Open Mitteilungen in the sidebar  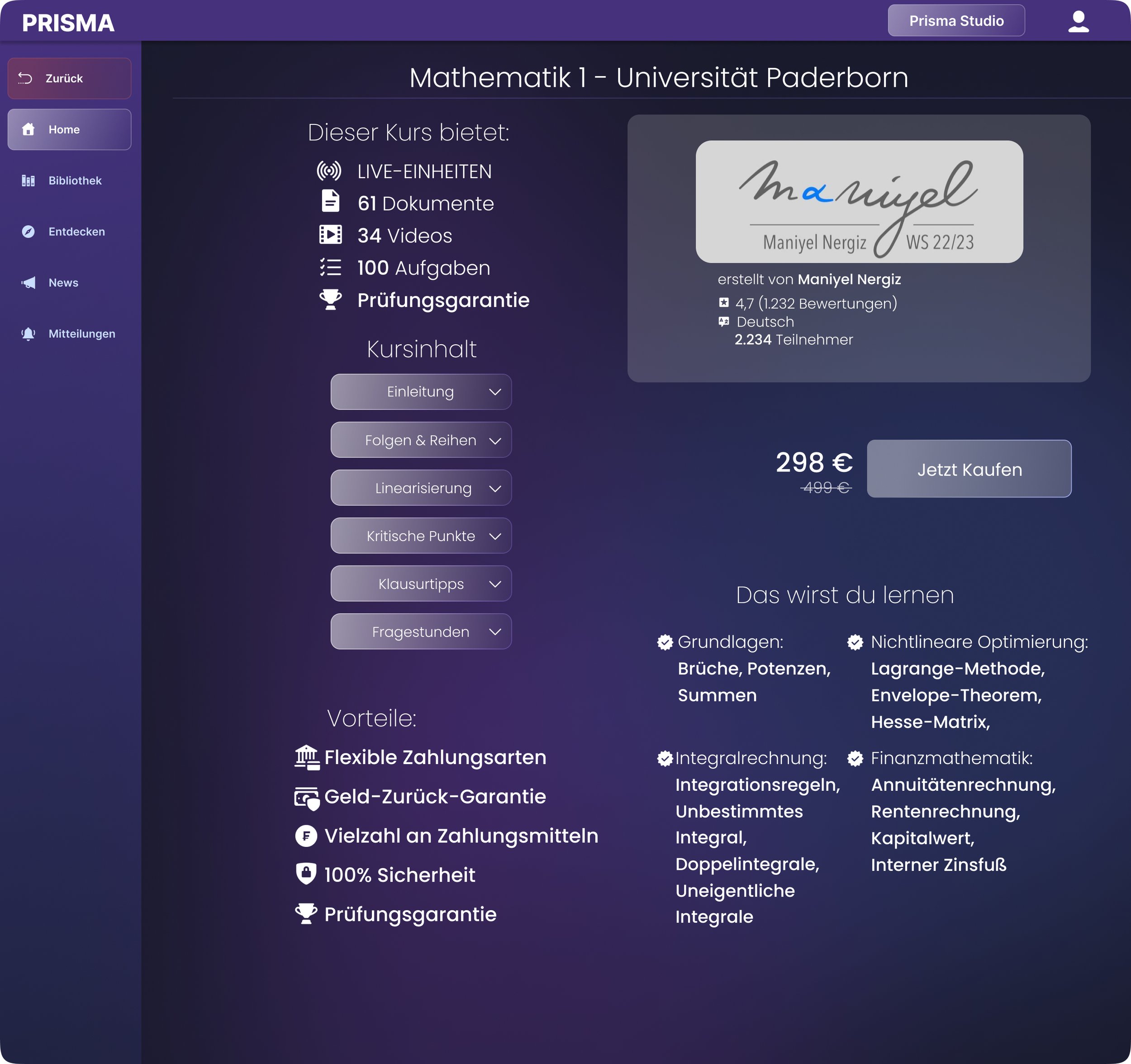click(69, 334)
